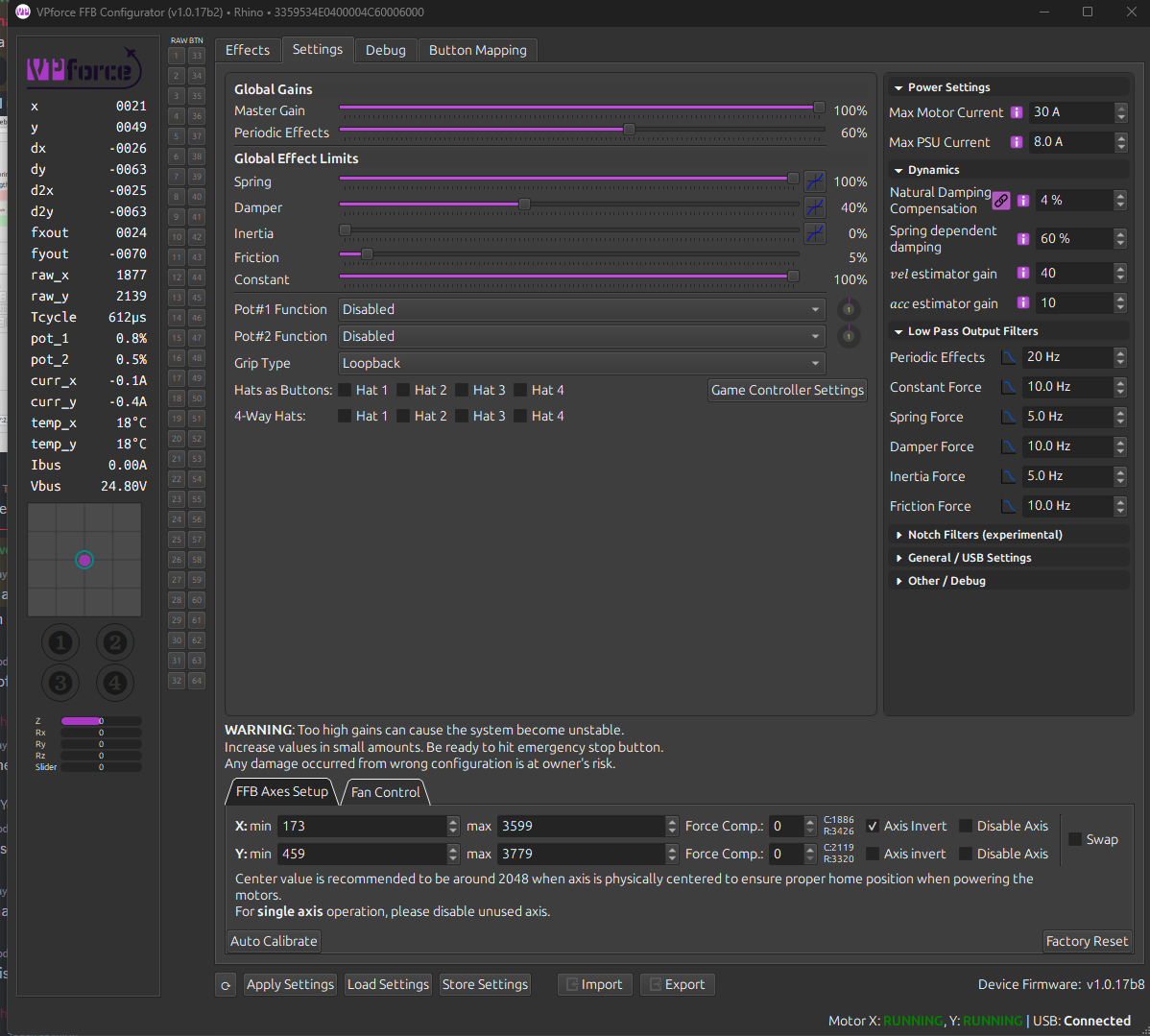Click the Master Gain slider handle

click(819, 108)
